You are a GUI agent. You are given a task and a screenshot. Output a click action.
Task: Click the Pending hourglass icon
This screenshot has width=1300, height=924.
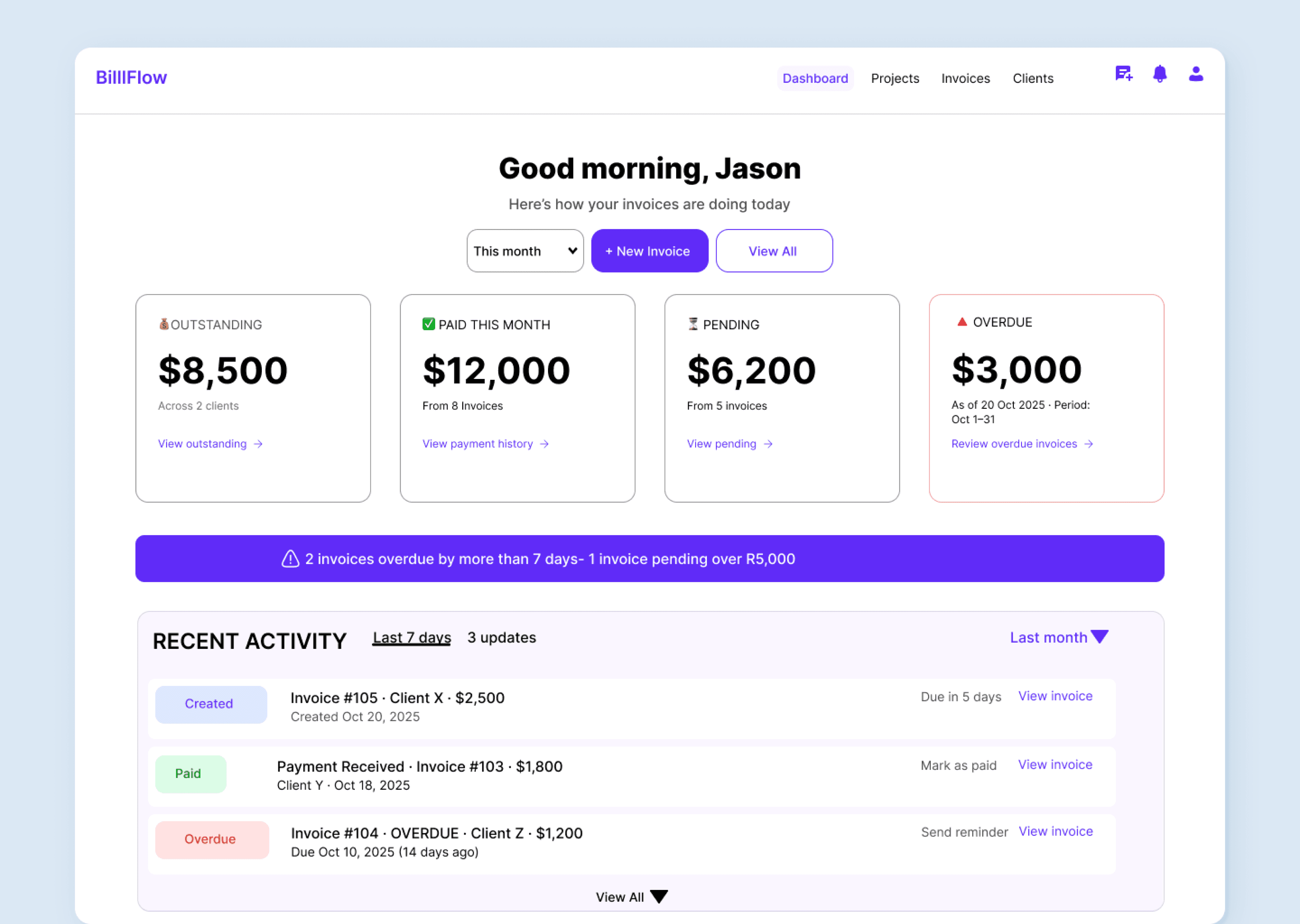coord(693,324)
